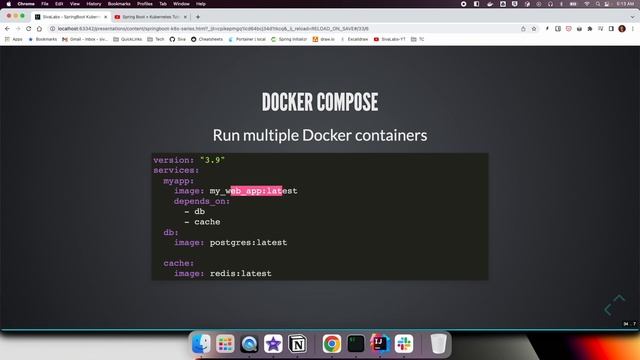Open the View menu
The image size is (640, 360).
coord(75,4)
